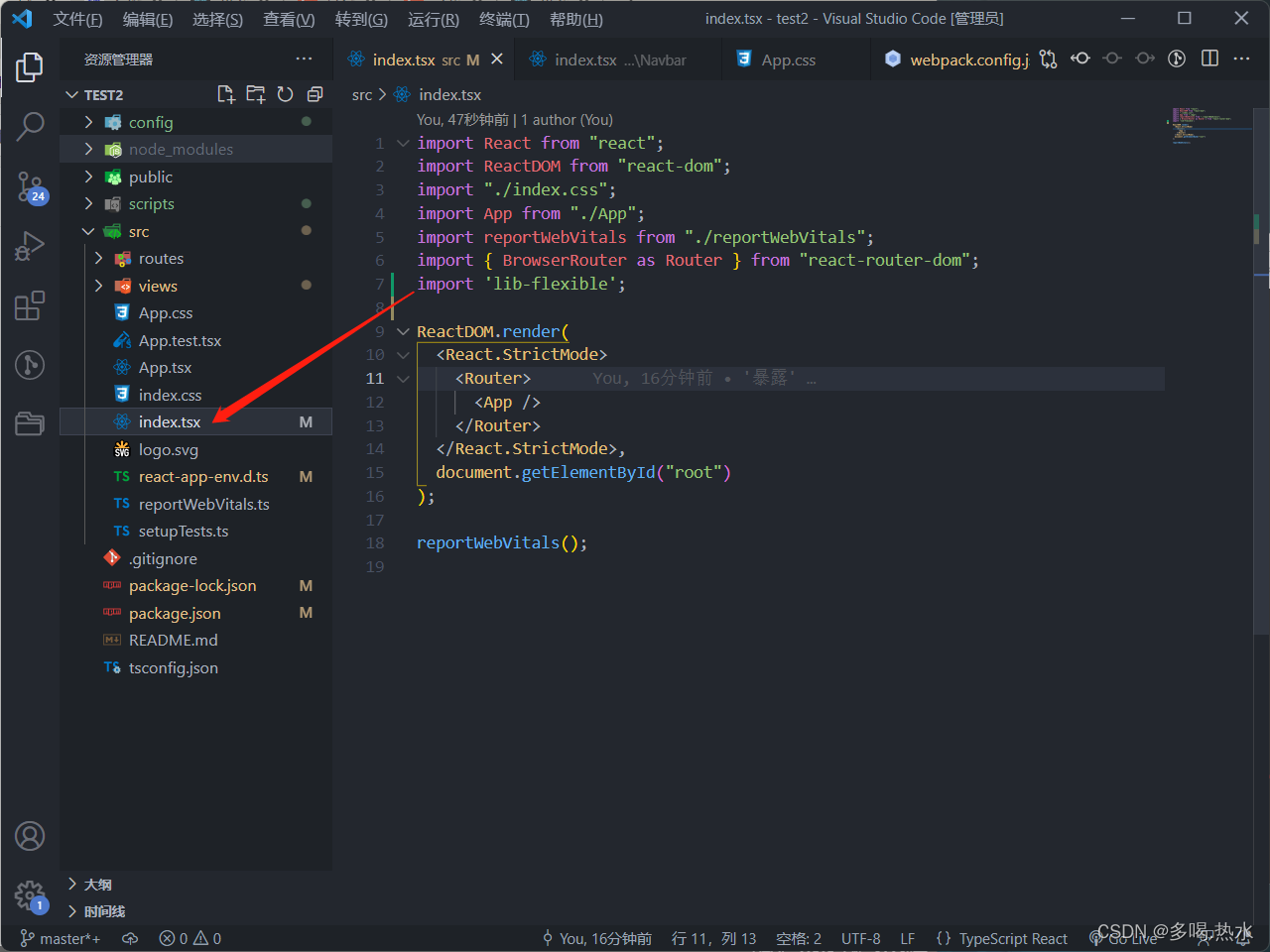
Task: Refresh the explorer tree
Action: click(x=286, y=94)
